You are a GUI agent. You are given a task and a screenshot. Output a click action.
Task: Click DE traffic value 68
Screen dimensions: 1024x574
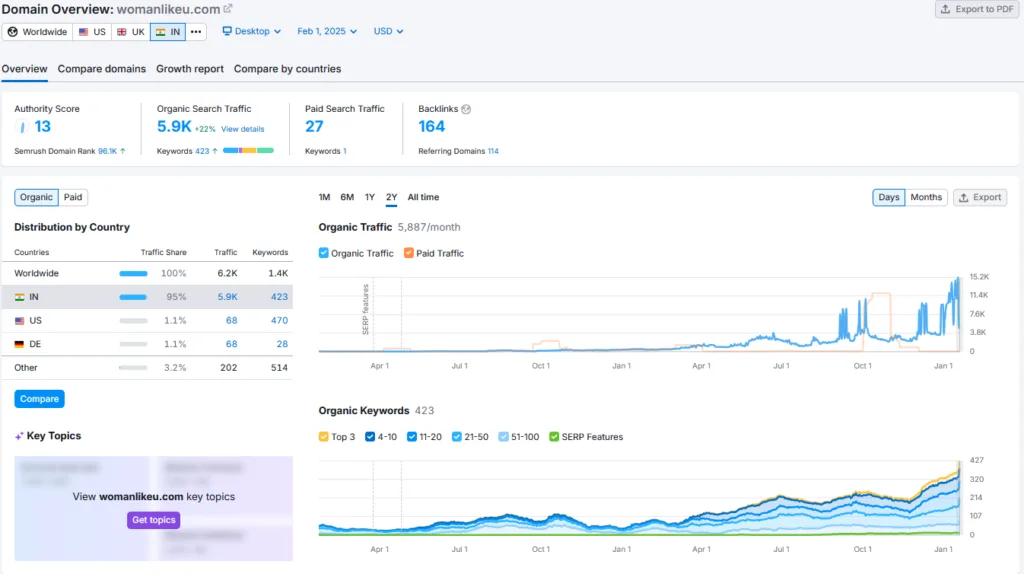[x=231, y=344]
